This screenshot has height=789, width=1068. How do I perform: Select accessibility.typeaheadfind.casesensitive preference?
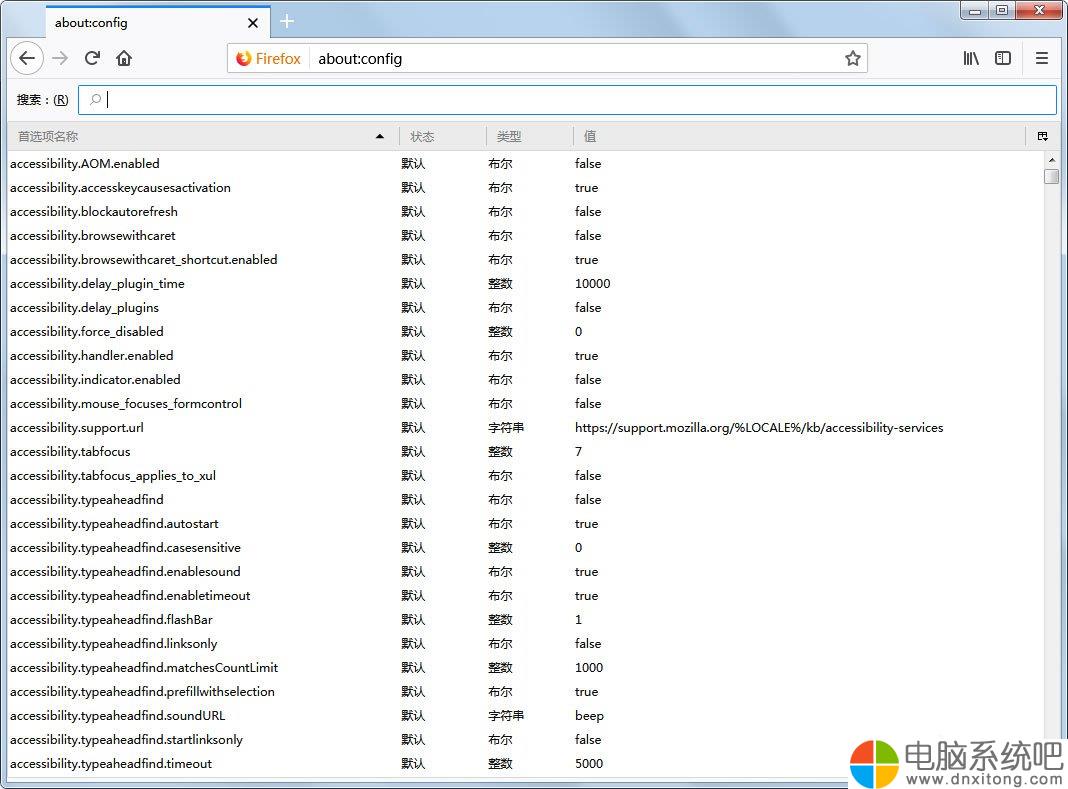click(x=525, y=548)
